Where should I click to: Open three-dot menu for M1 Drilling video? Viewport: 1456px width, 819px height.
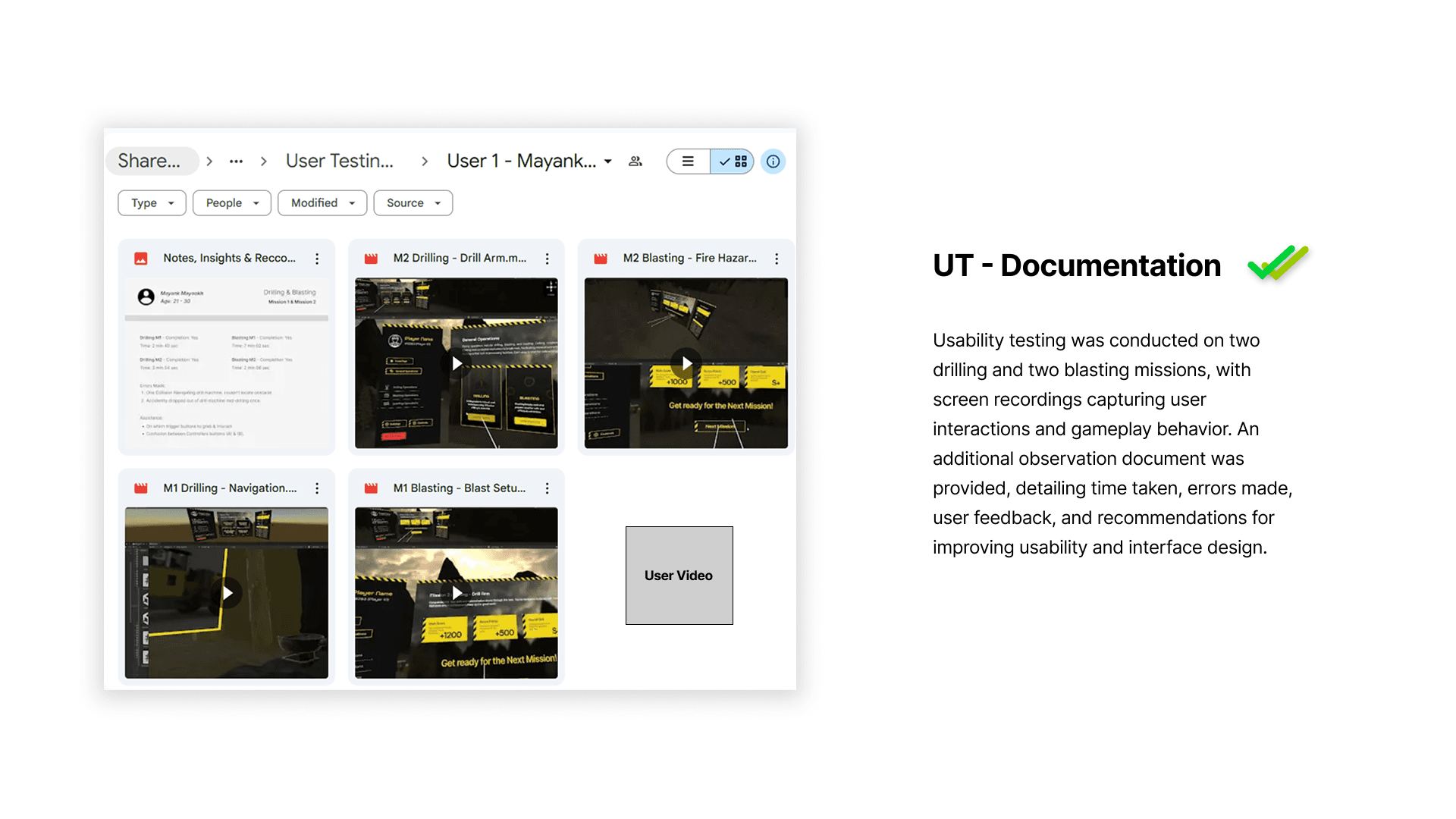tap(317, 488)
